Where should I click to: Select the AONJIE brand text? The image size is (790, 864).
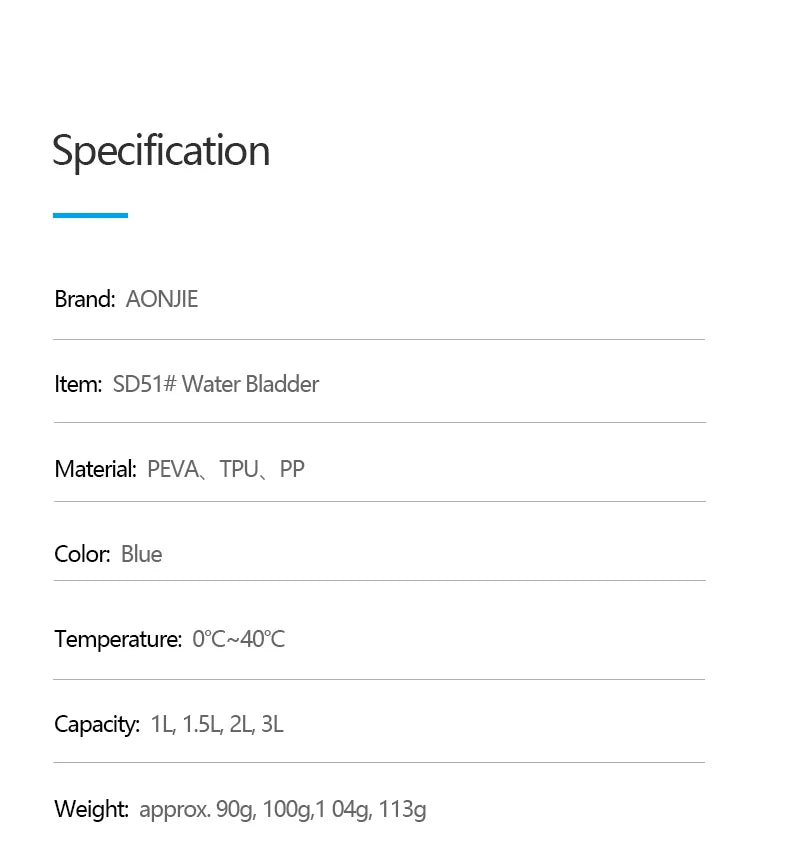click(162, 299)
